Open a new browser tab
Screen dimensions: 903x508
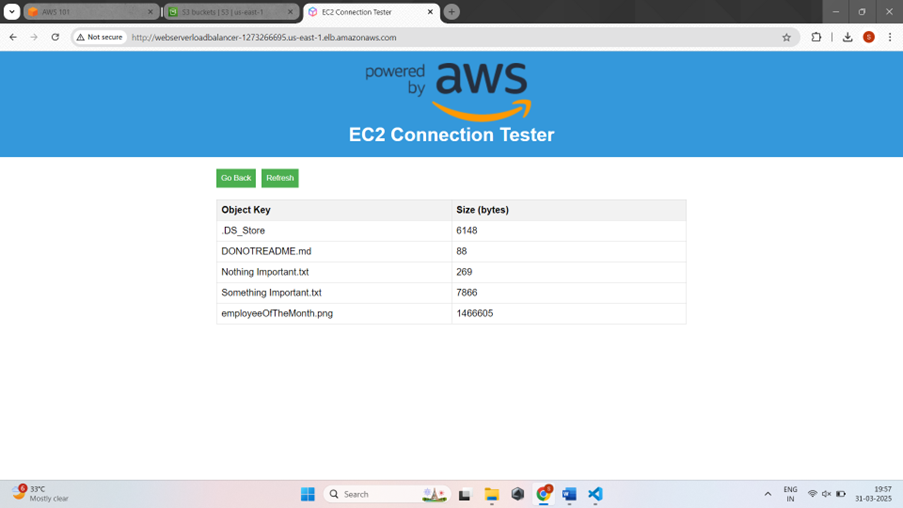point(452,12)
